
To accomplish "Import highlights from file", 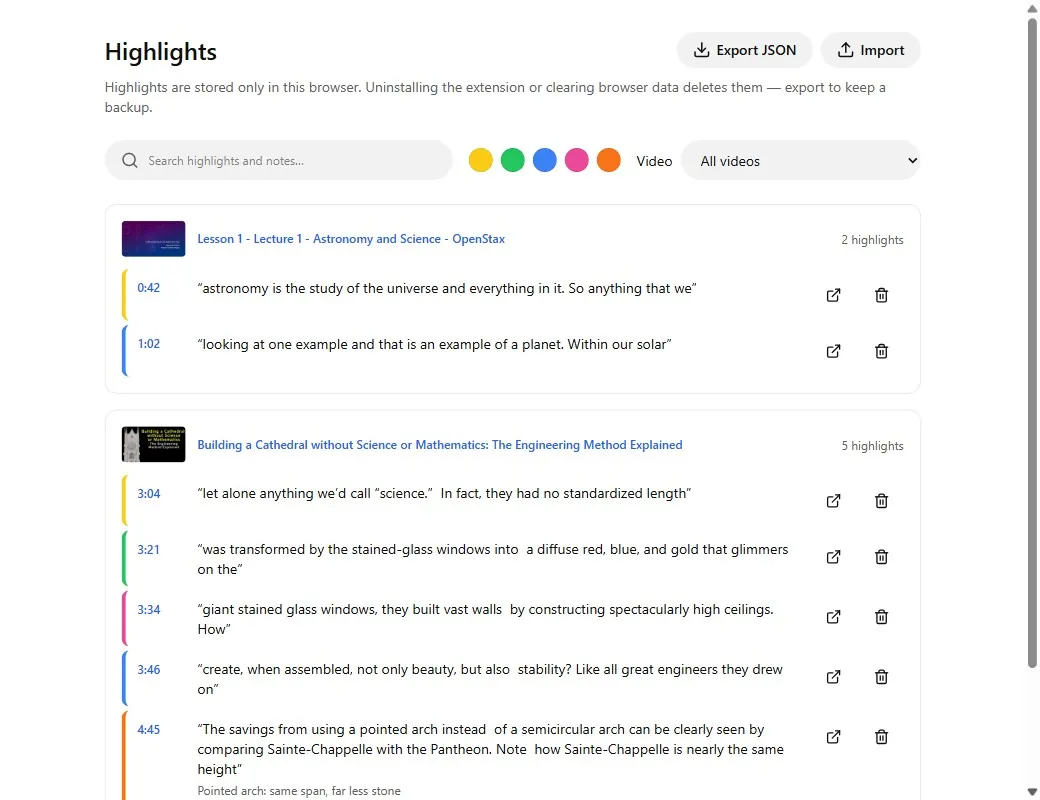I will (870, 50).
